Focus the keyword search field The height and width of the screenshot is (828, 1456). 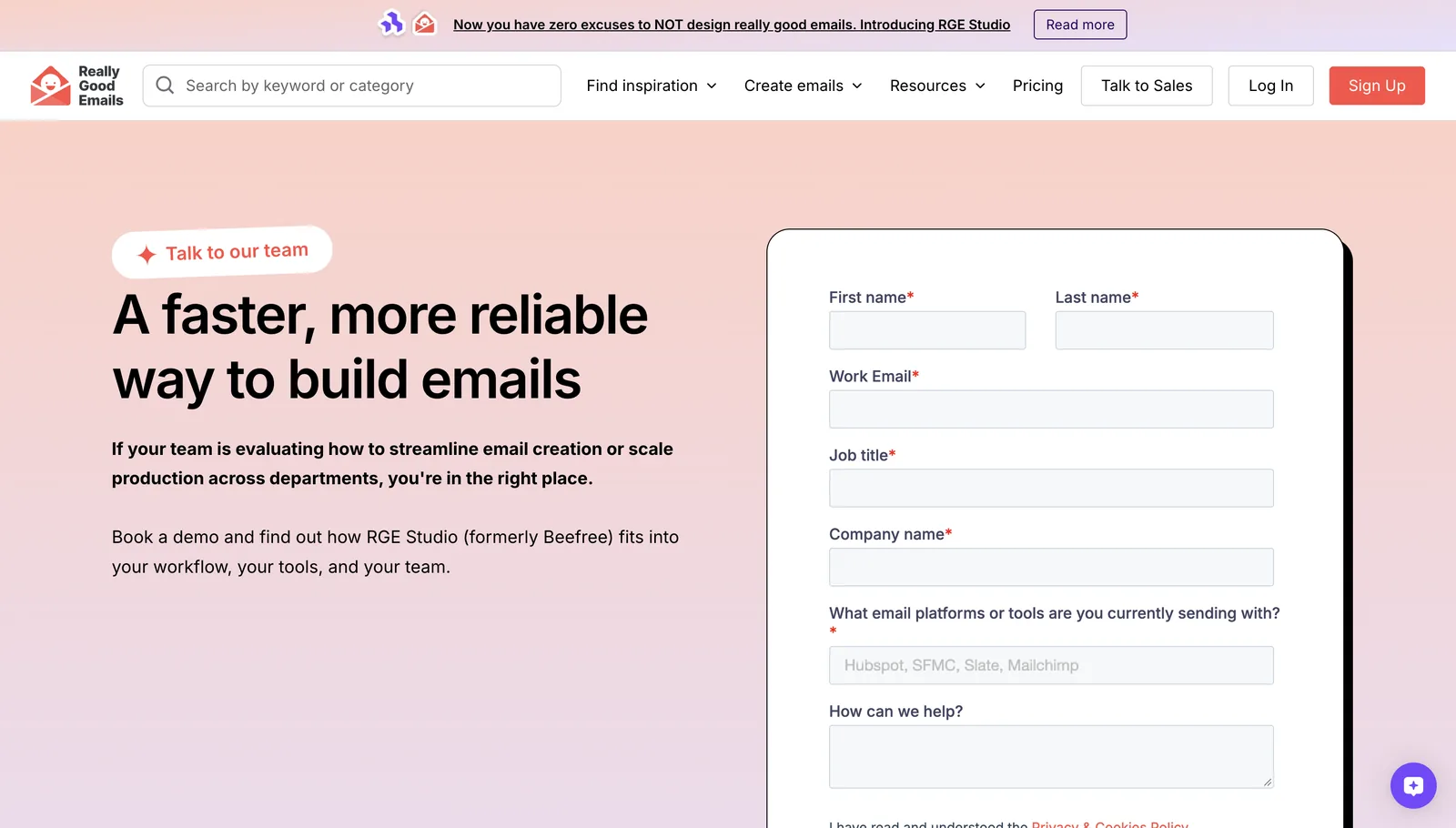(x=352, y=86)
